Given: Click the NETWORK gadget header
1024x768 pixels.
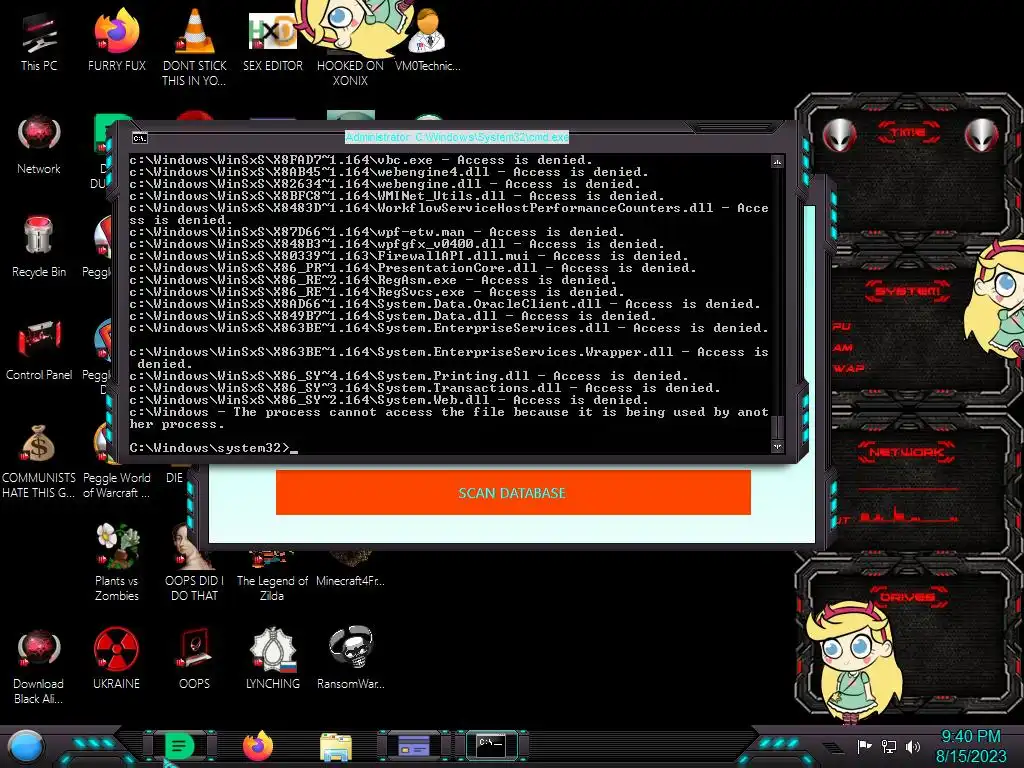Looking at the screenshot, I should click(x=906, y=452).
